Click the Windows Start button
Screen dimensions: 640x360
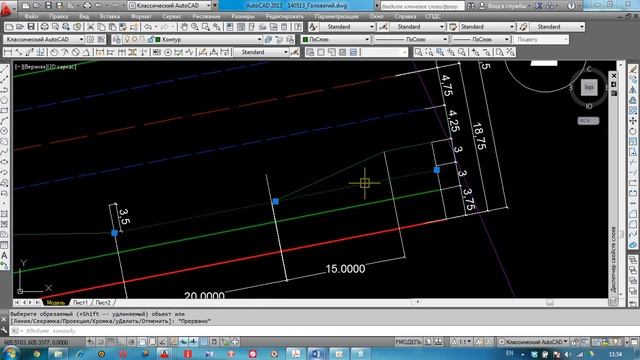10,353
